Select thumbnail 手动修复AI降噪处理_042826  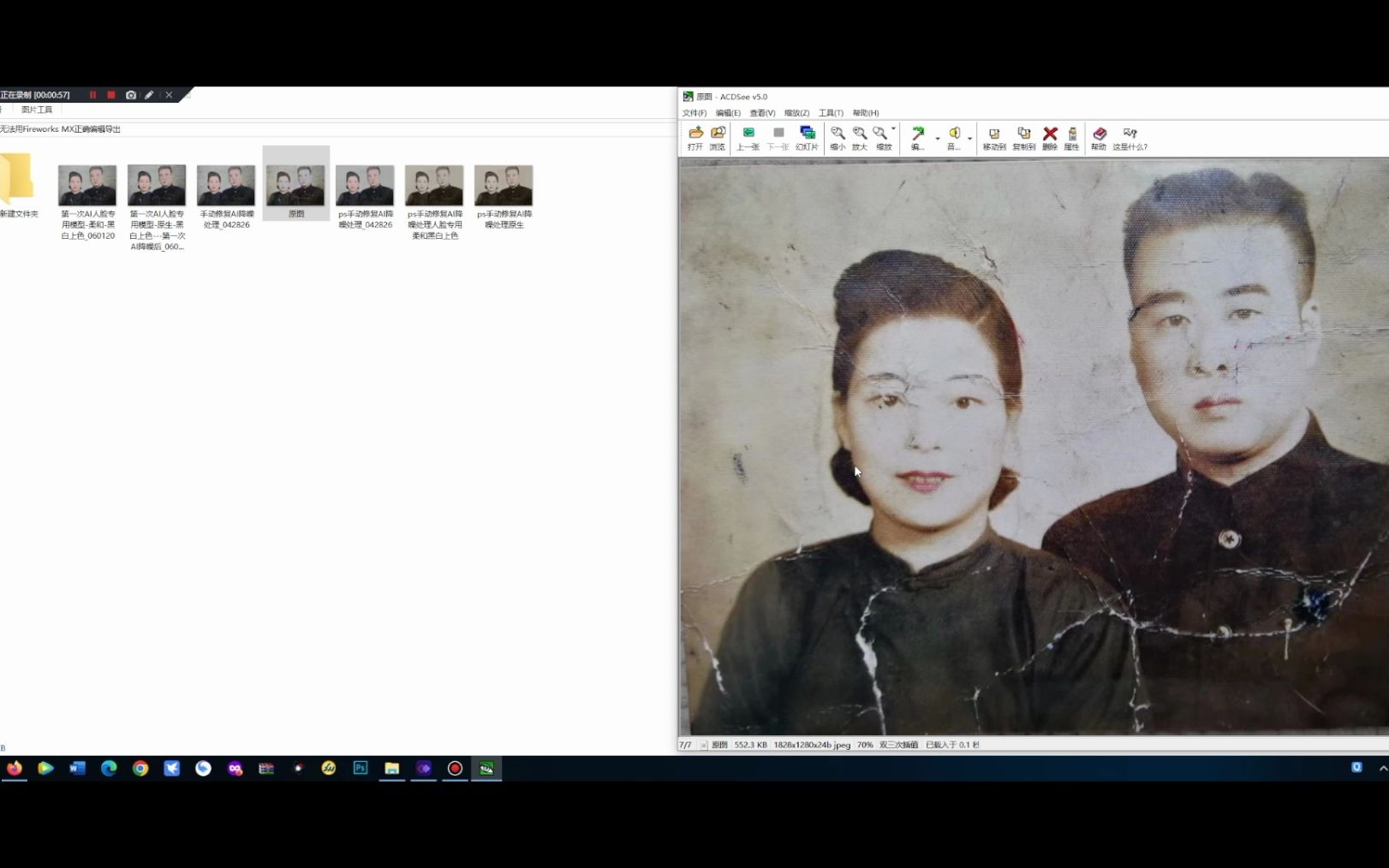226,197
